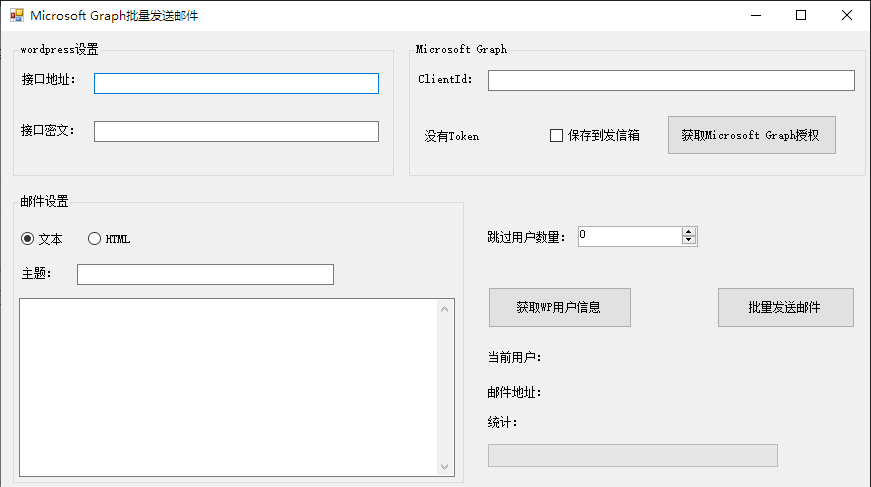871x487 pixels.
Task: Click the 主题 subject field
Action: coord(205,274)
